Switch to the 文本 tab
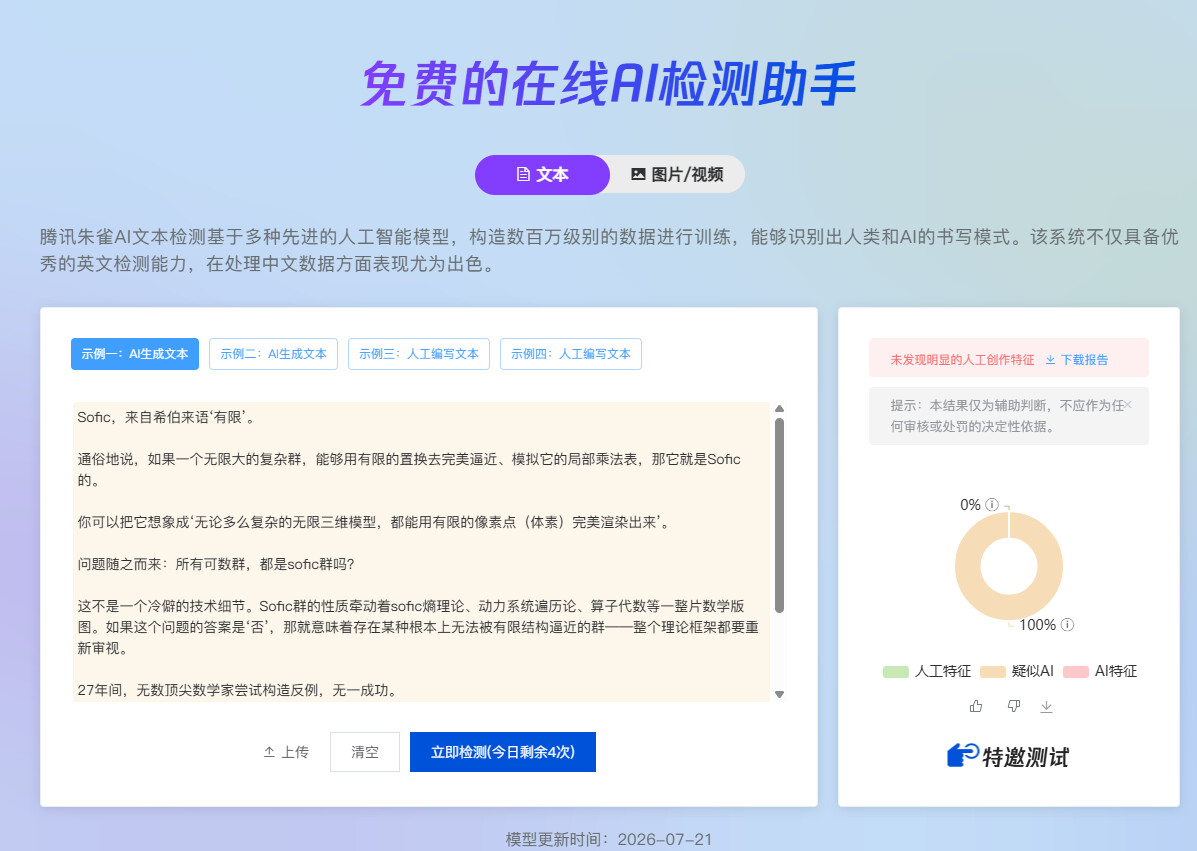Viewport: 1197px width, 851px height. point(542,175)
